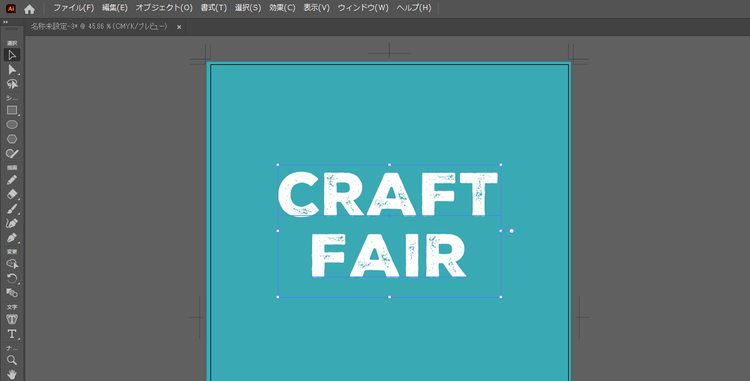This screenshot has width=750, height=381.
Task: Select the Hand tool
Action: point(12,374)
